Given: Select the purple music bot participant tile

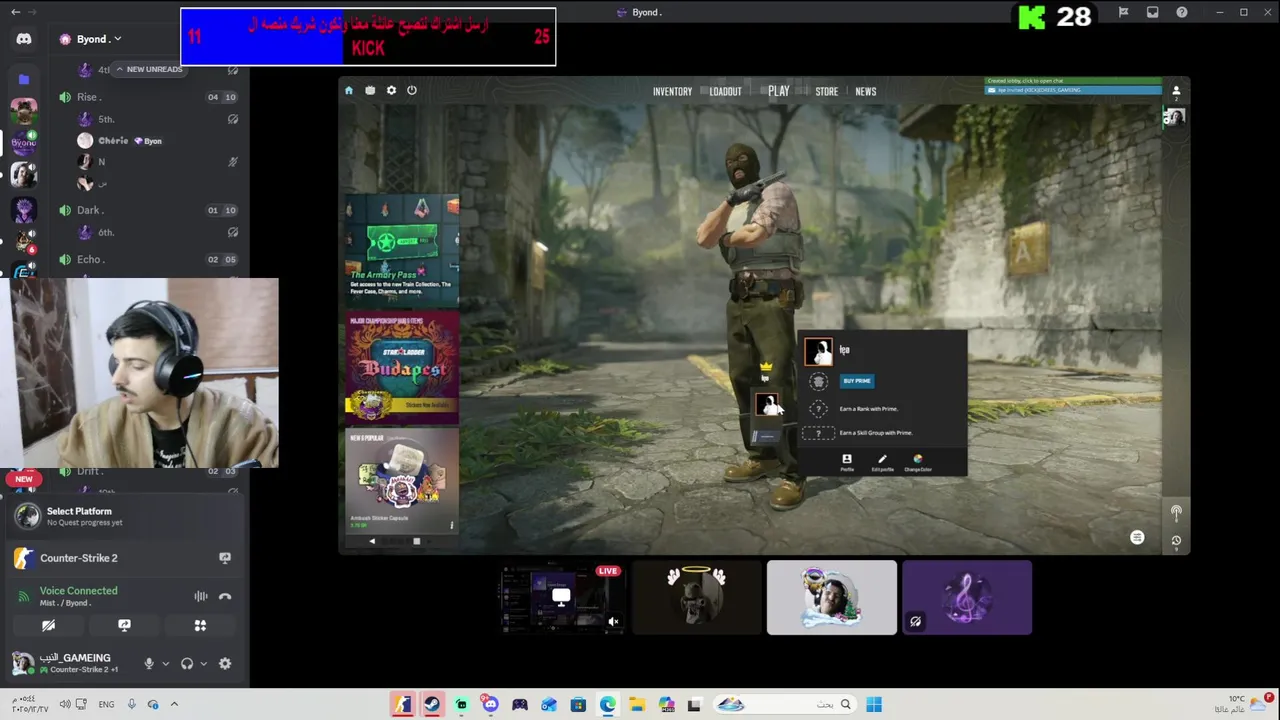Looking at the screenshot, I should tap(967, 597).
